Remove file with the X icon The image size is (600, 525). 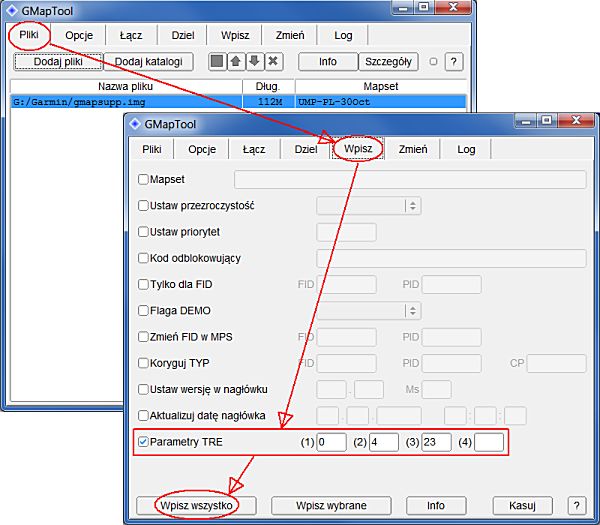(x=273, y=62)
